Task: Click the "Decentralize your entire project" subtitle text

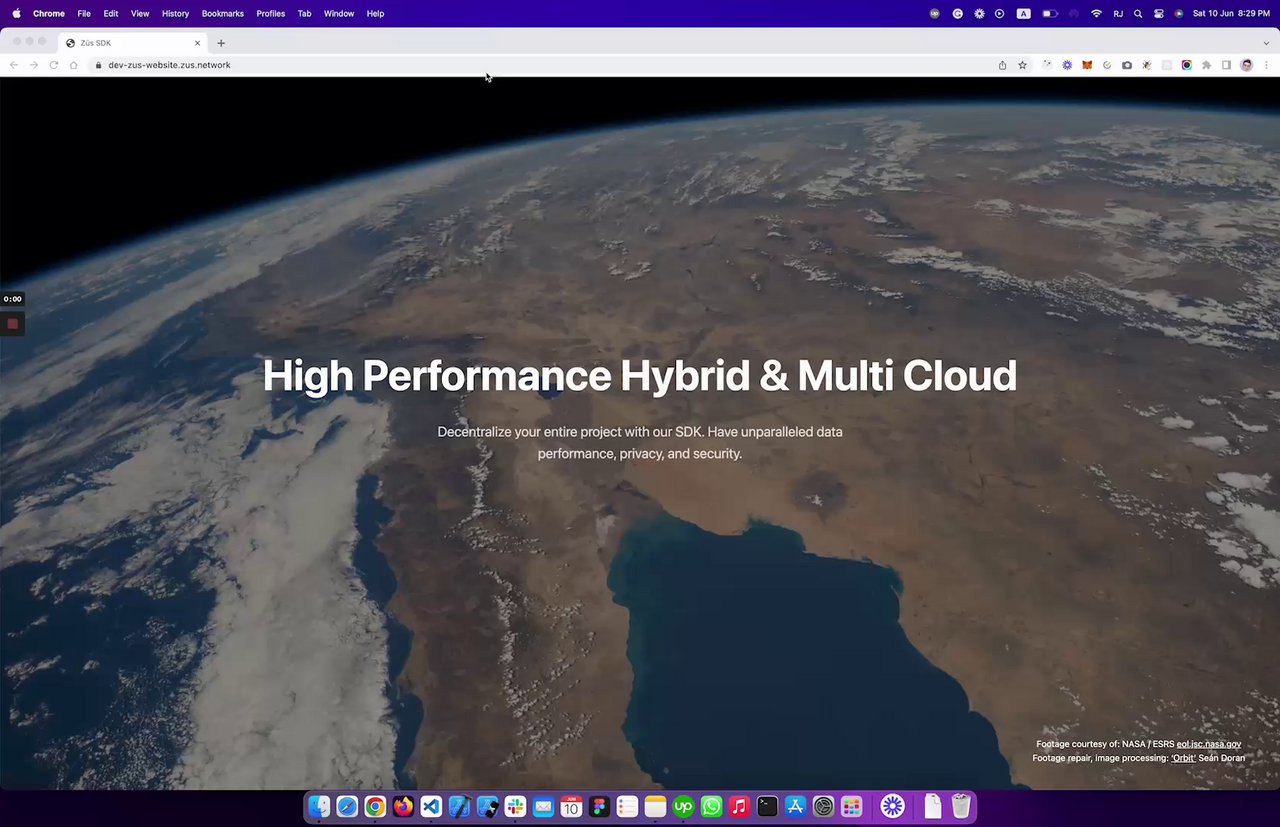Action: 640,443
